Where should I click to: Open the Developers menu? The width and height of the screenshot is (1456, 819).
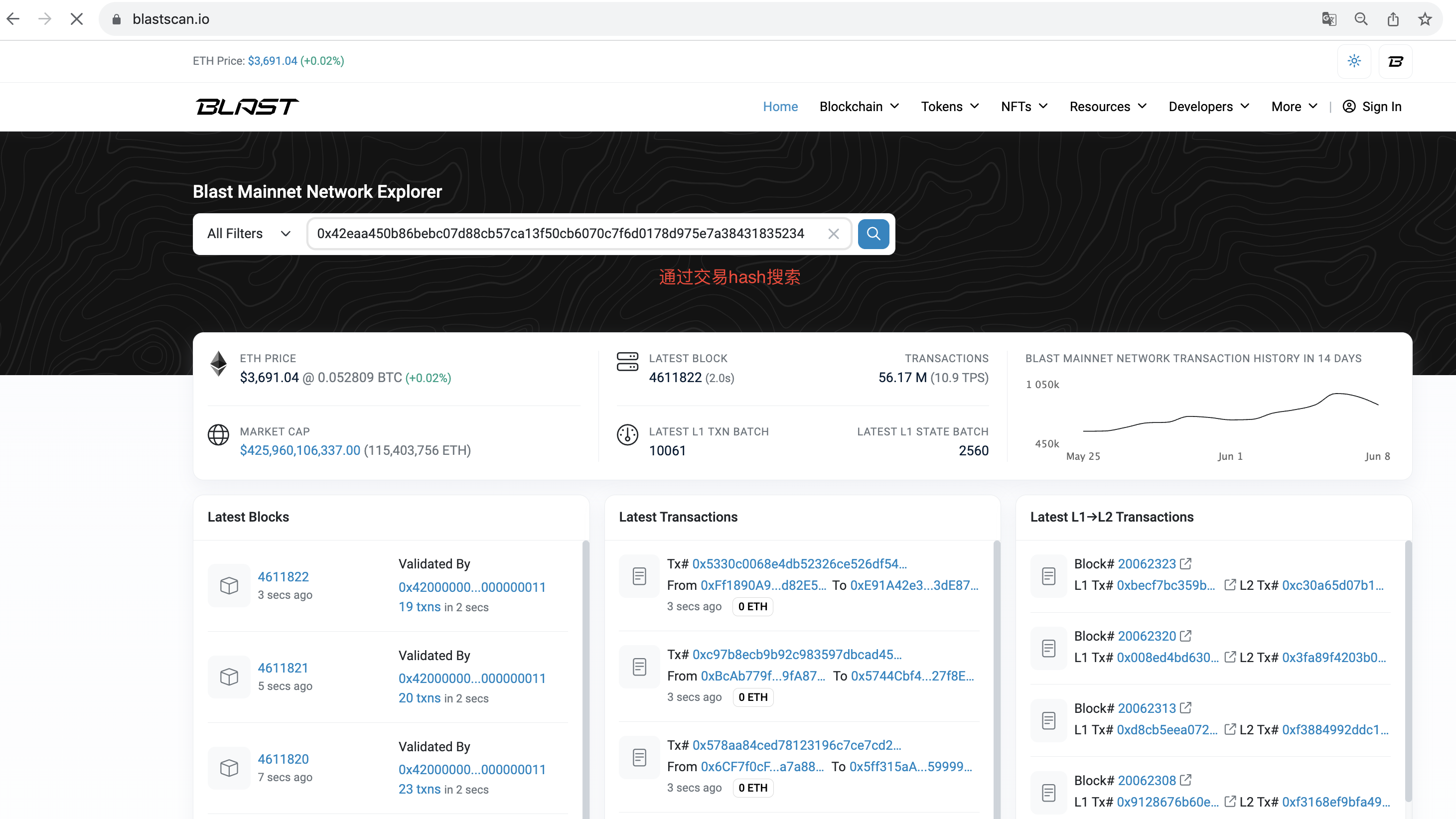pos(1208,106)
